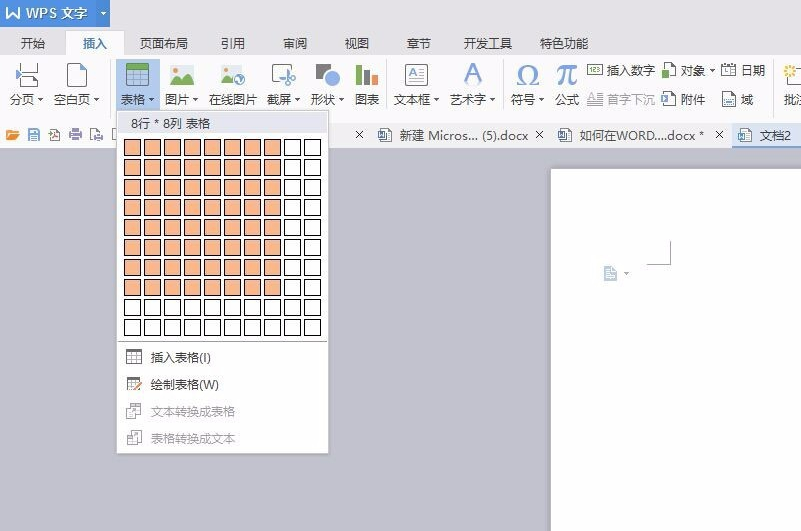Switch to the 视图 ribbon tab
801x531 pixels.
(357, 43)
